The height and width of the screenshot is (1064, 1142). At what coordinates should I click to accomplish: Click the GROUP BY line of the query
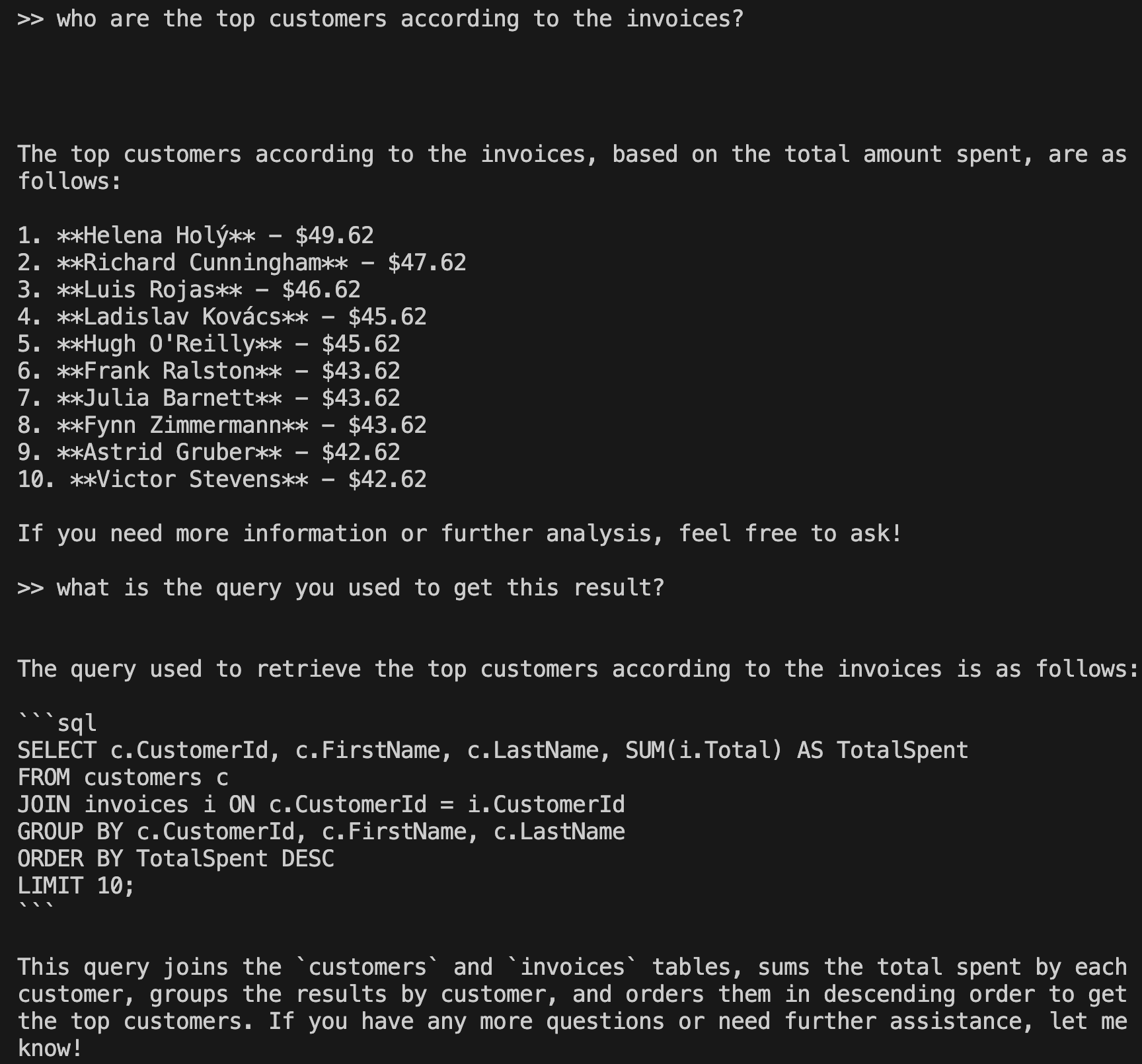[321, 832]
